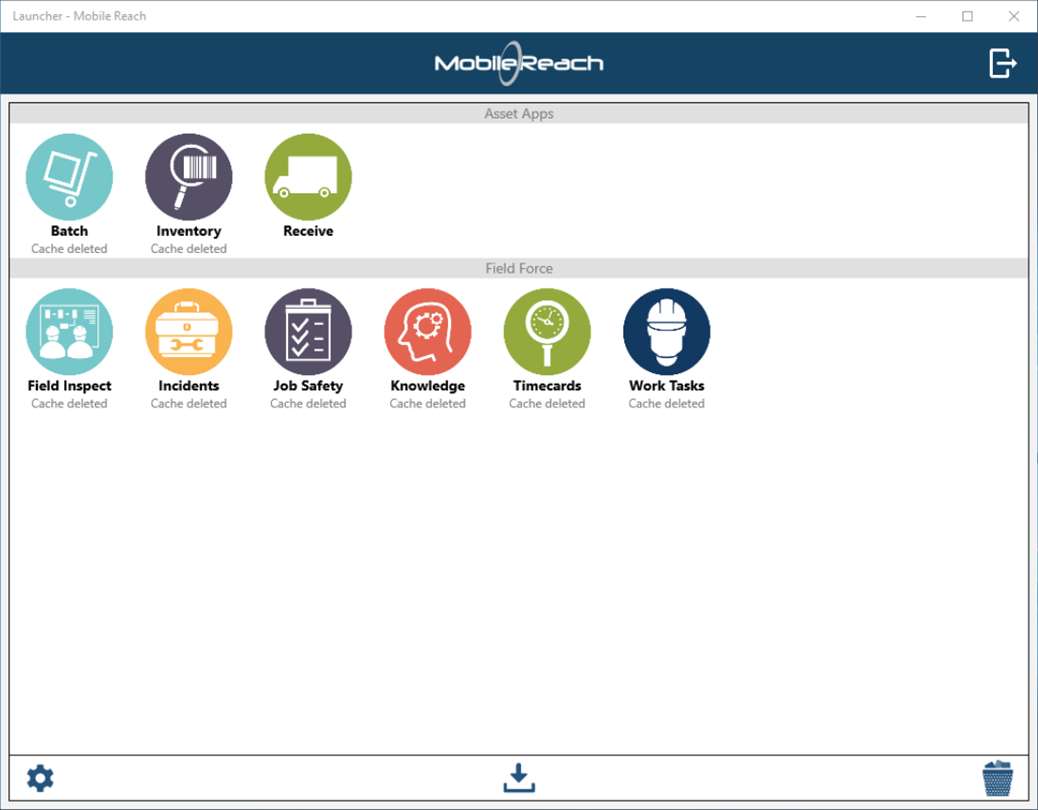Viewport: 1038px width, 810px height.
Task: Open the Receive truck app
Action: (308, 177)
